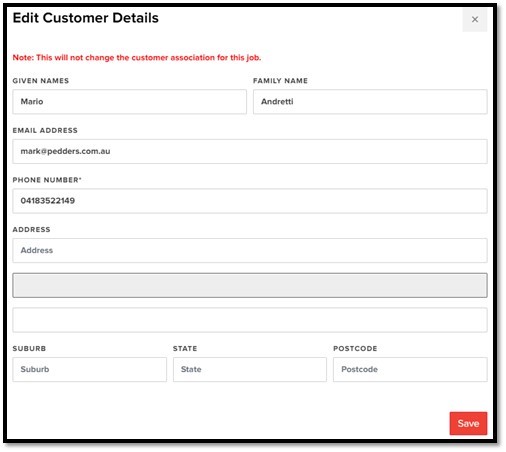Focus the Given Names field containing Mario

coord(130,102)
